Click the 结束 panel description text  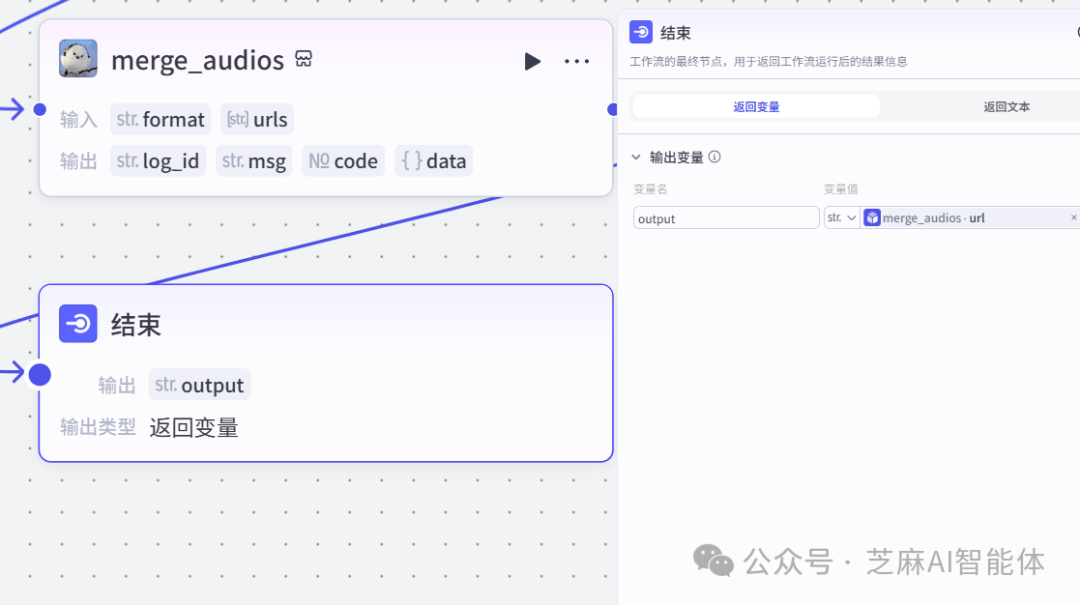point(768,61)
